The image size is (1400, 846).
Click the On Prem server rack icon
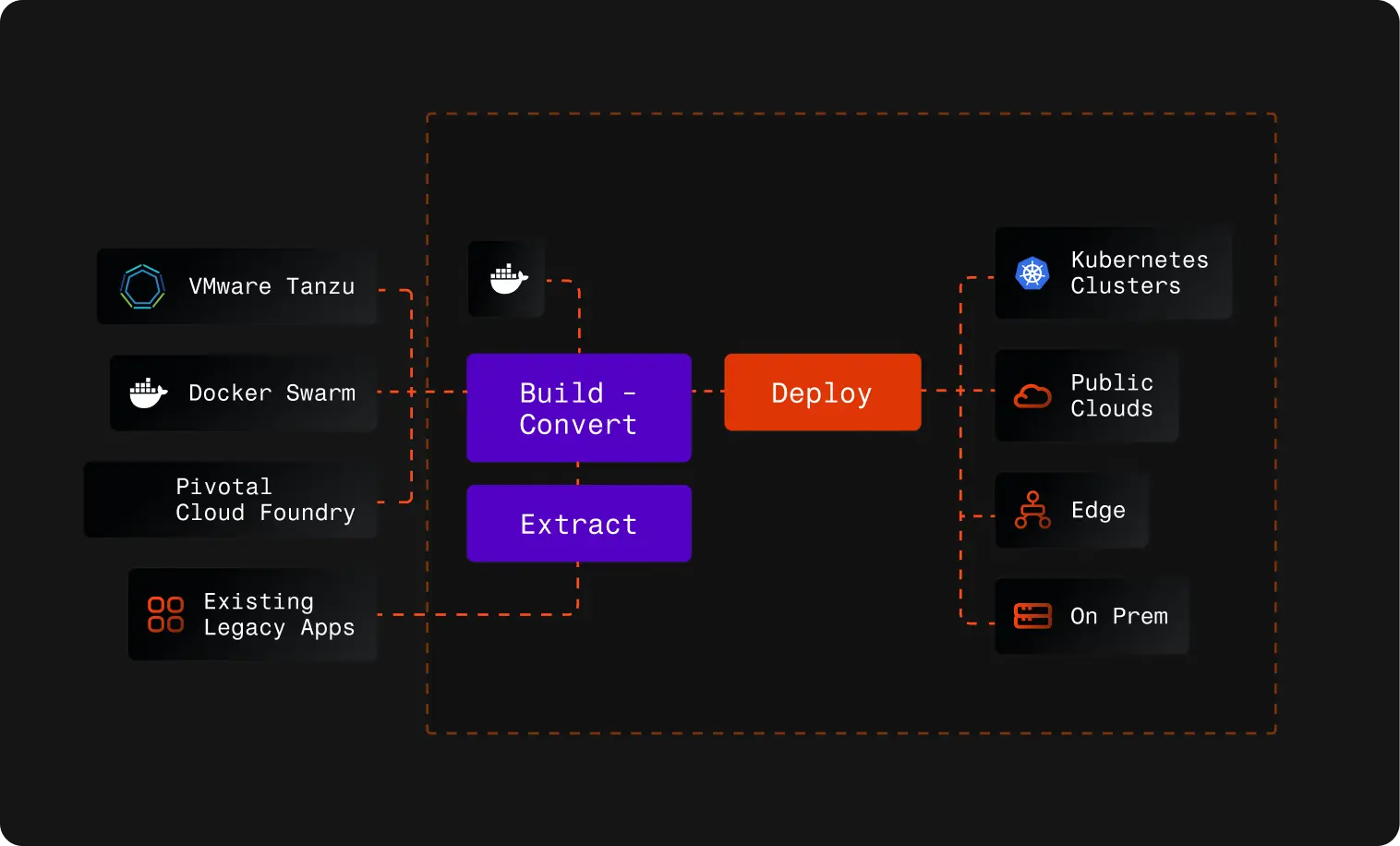click(x=1032, y=616)
